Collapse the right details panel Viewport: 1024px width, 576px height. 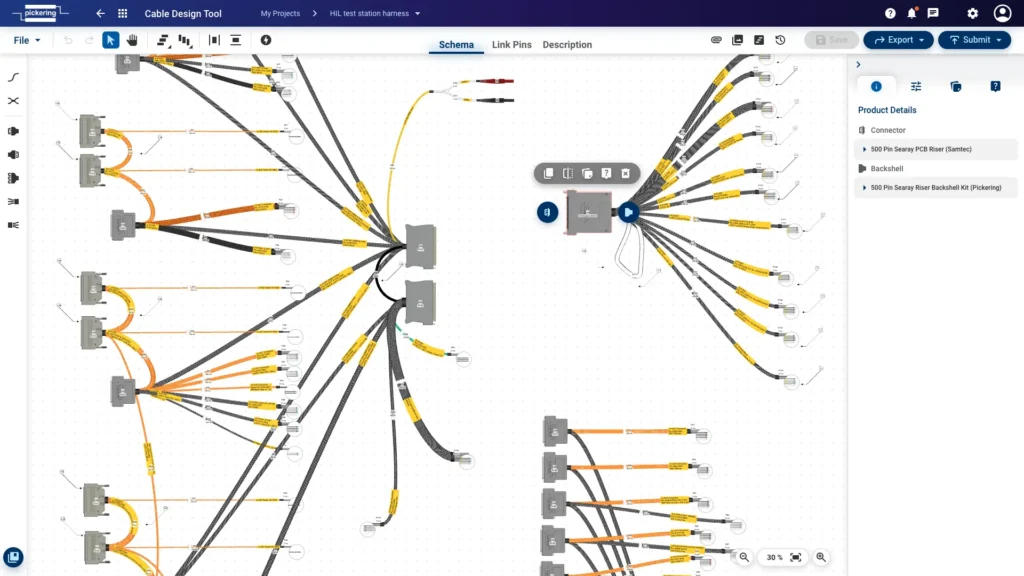858,65
